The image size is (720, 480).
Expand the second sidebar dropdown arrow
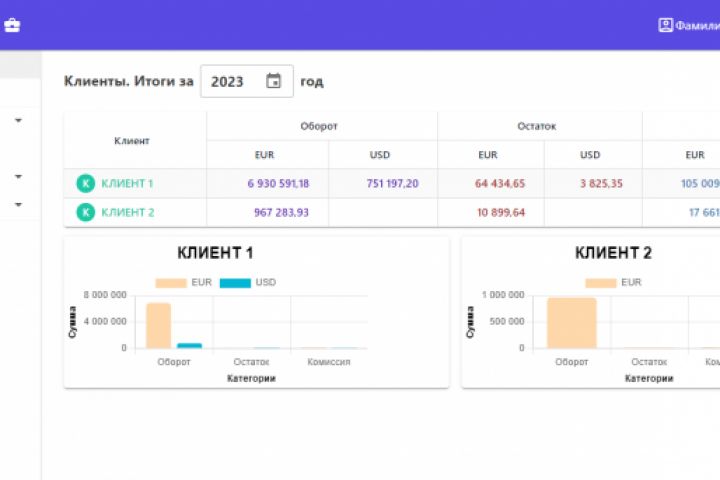tap(18, 176)
